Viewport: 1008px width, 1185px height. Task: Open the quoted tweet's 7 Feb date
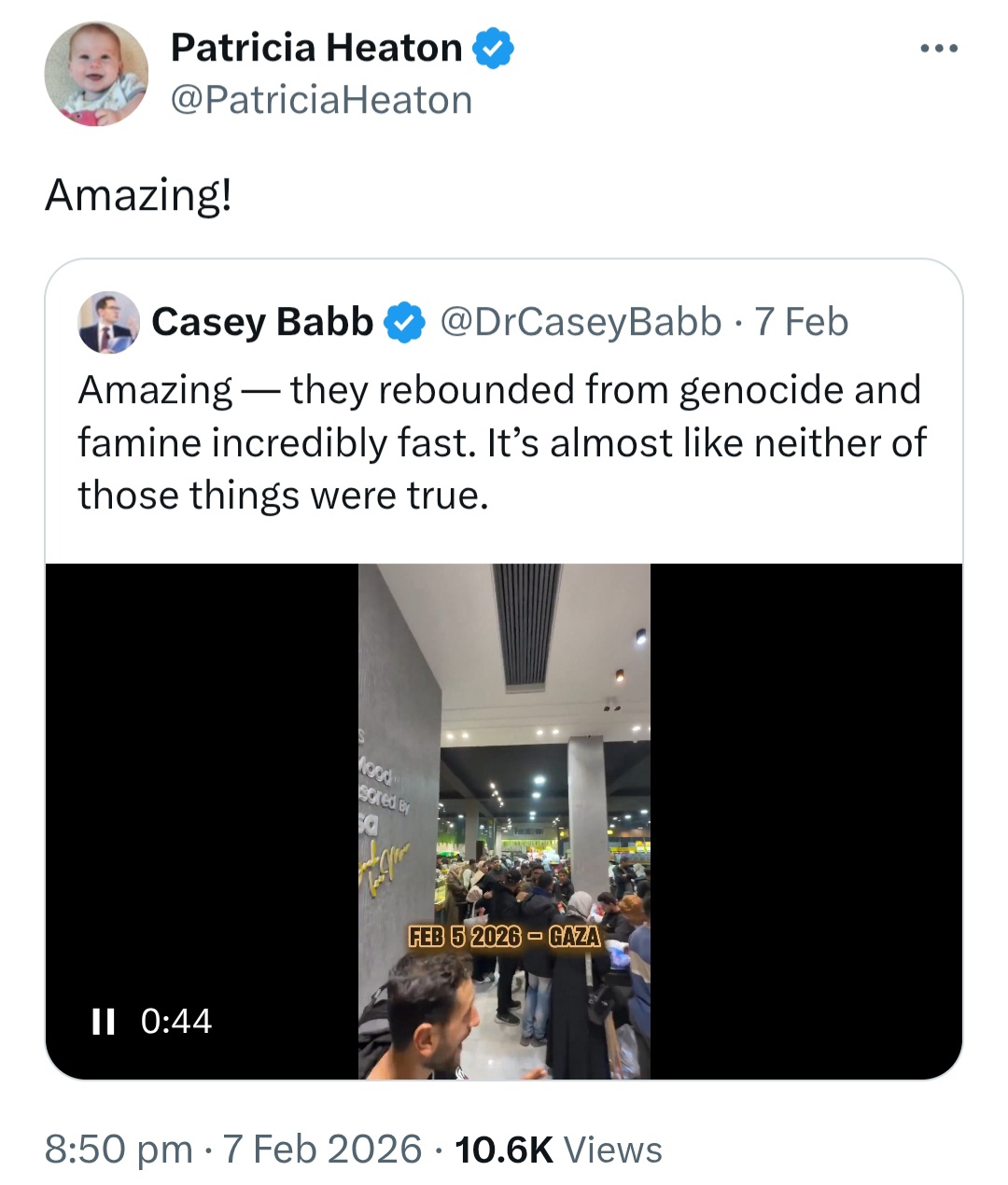pos(802,322)
